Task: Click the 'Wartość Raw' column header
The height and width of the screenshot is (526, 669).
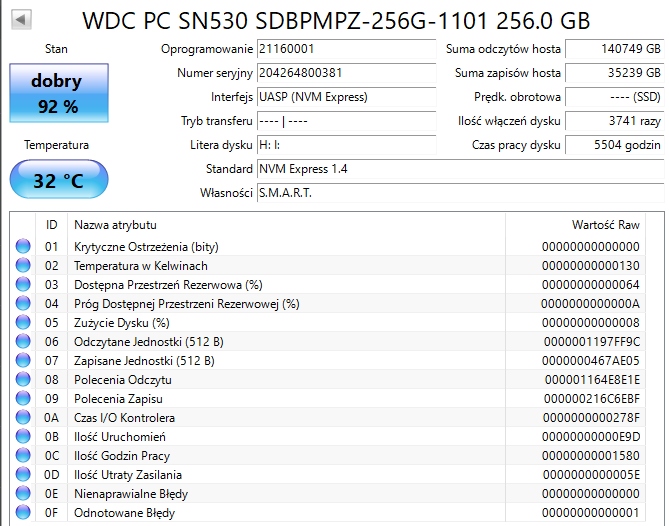Action: point(575,225)
